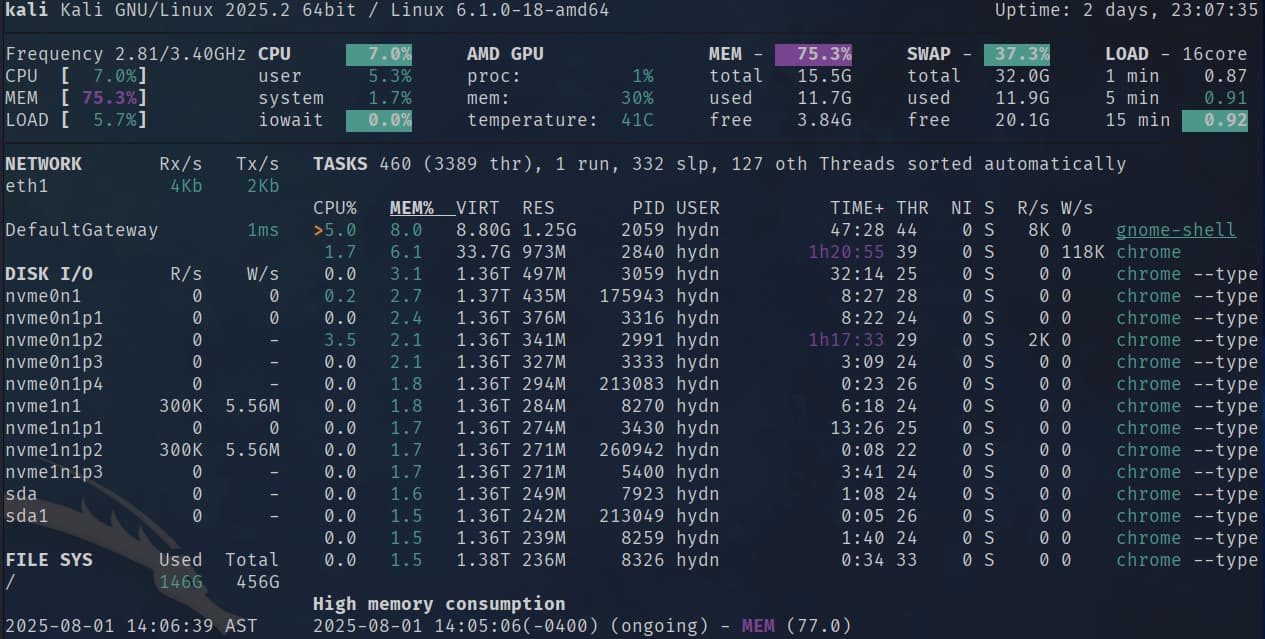
Task: Click the SWAP 37.3% usage indicator
Action: (1016, 54)
